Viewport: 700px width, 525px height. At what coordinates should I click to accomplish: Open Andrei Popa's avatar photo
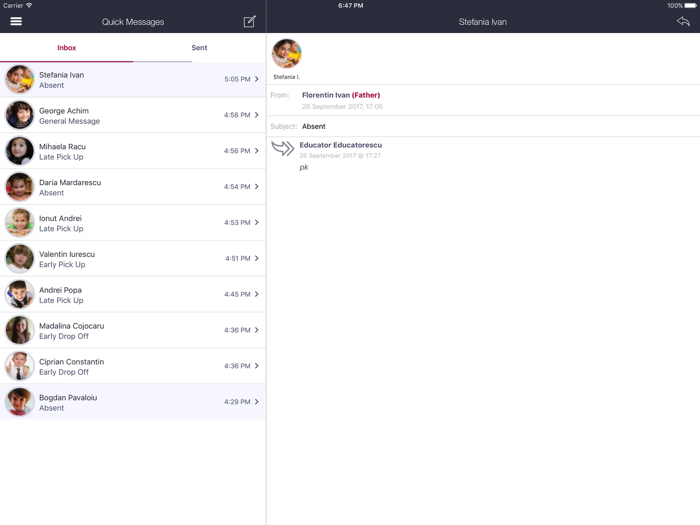click(x=19, y=294)
